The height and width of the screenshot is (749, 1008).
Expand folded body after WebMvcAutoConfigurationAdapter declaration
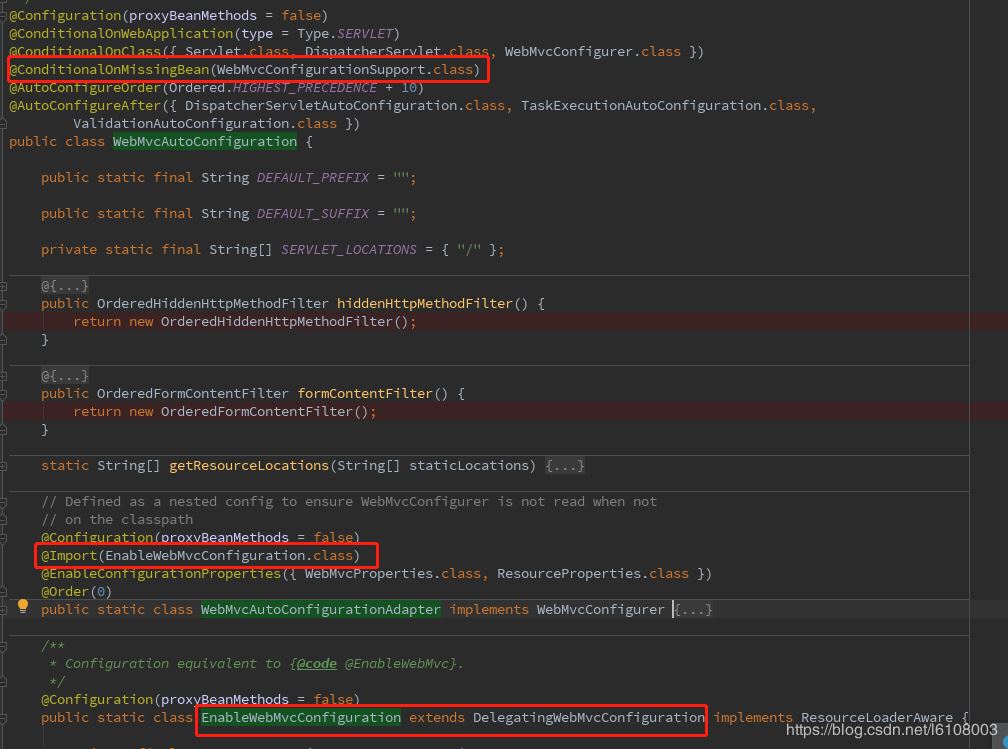[x=691, y=609]
